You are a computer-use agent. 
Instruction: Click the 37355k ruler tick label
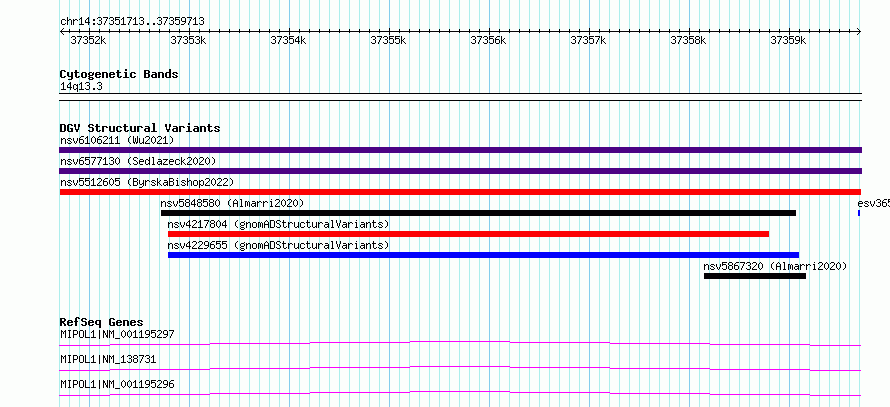click(388, 40)
